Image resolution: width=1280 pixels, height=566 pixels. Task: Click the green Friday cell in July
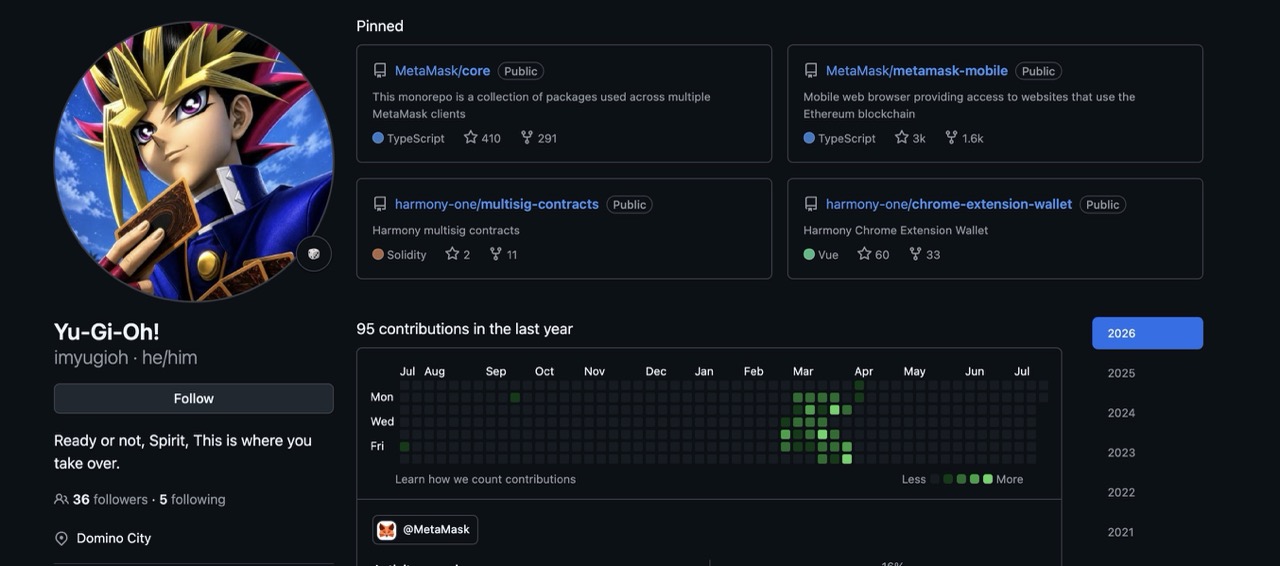coord(405,446)
